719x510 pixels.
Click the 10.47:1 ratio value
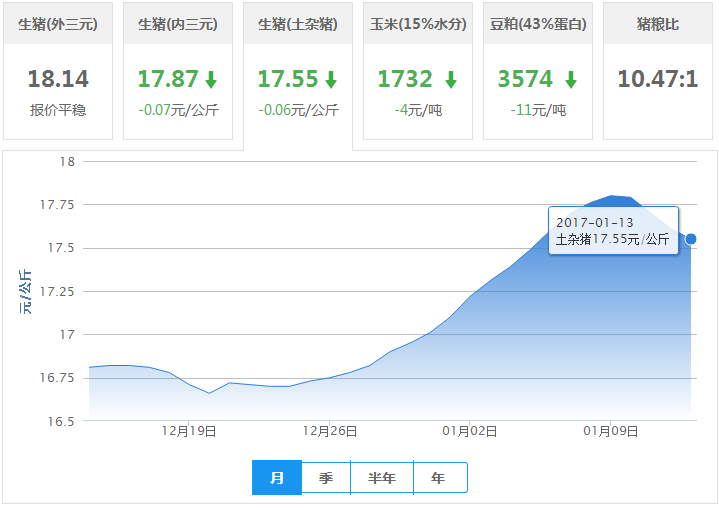pyautogui.click(x=658, y=78)
